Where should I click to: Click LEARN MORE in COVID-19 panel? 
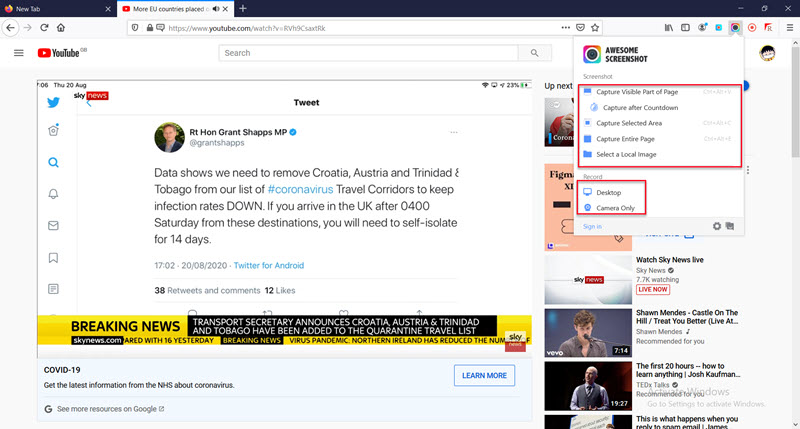click(x=484, y=375)
